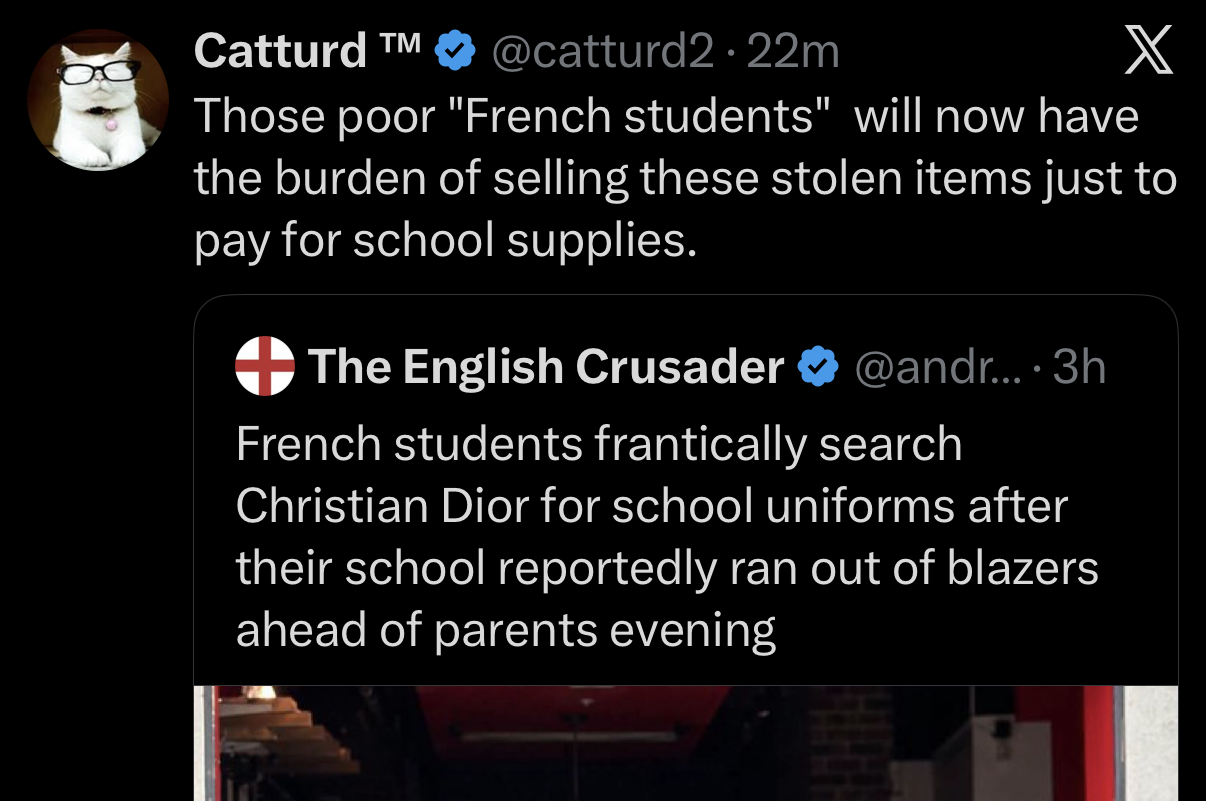Click the "ahead of parents evening" text
This screenshot has height=801, width=1206.
tap(506, 630)
